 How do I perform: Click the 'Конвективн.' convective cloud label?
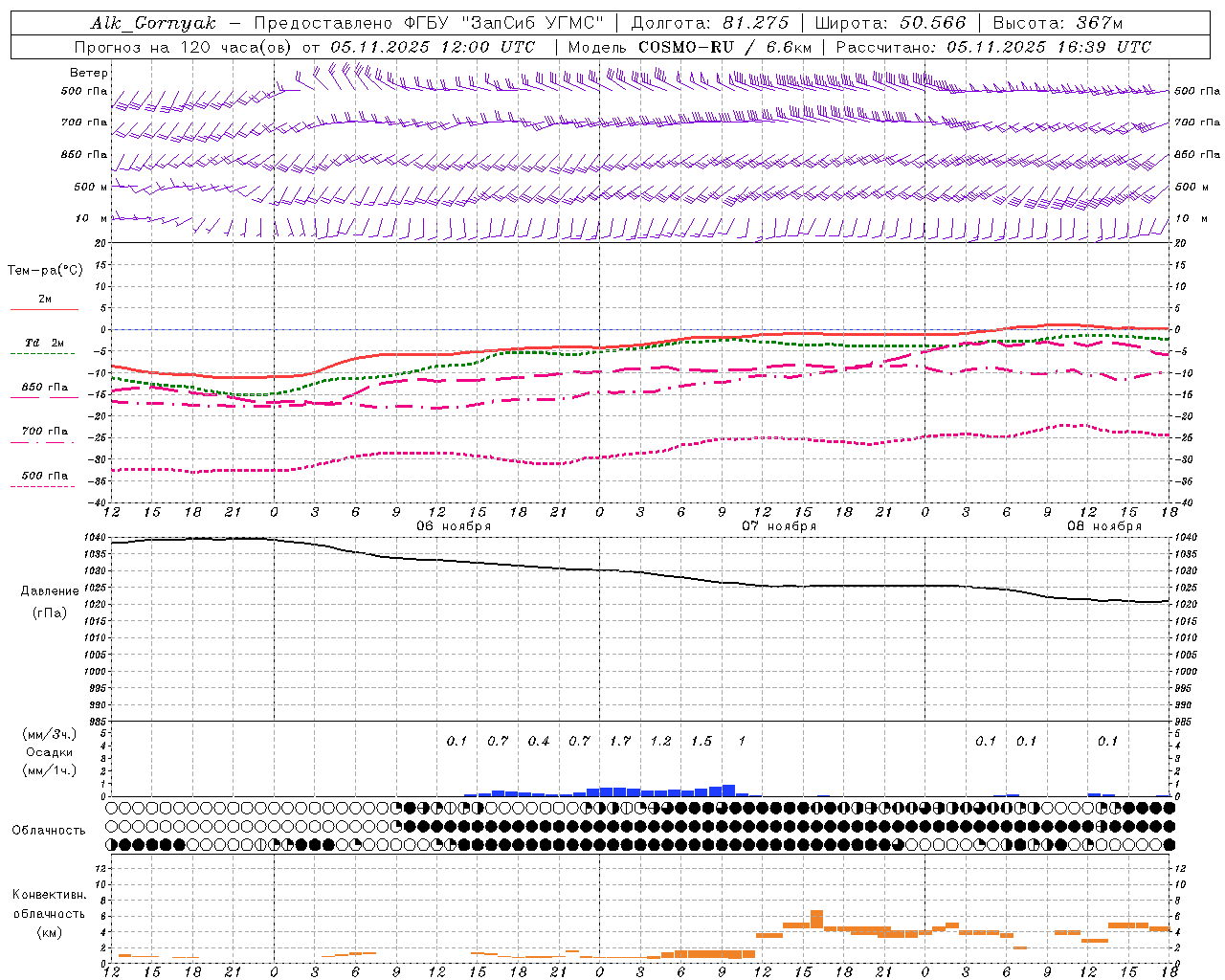pos(49,895)
